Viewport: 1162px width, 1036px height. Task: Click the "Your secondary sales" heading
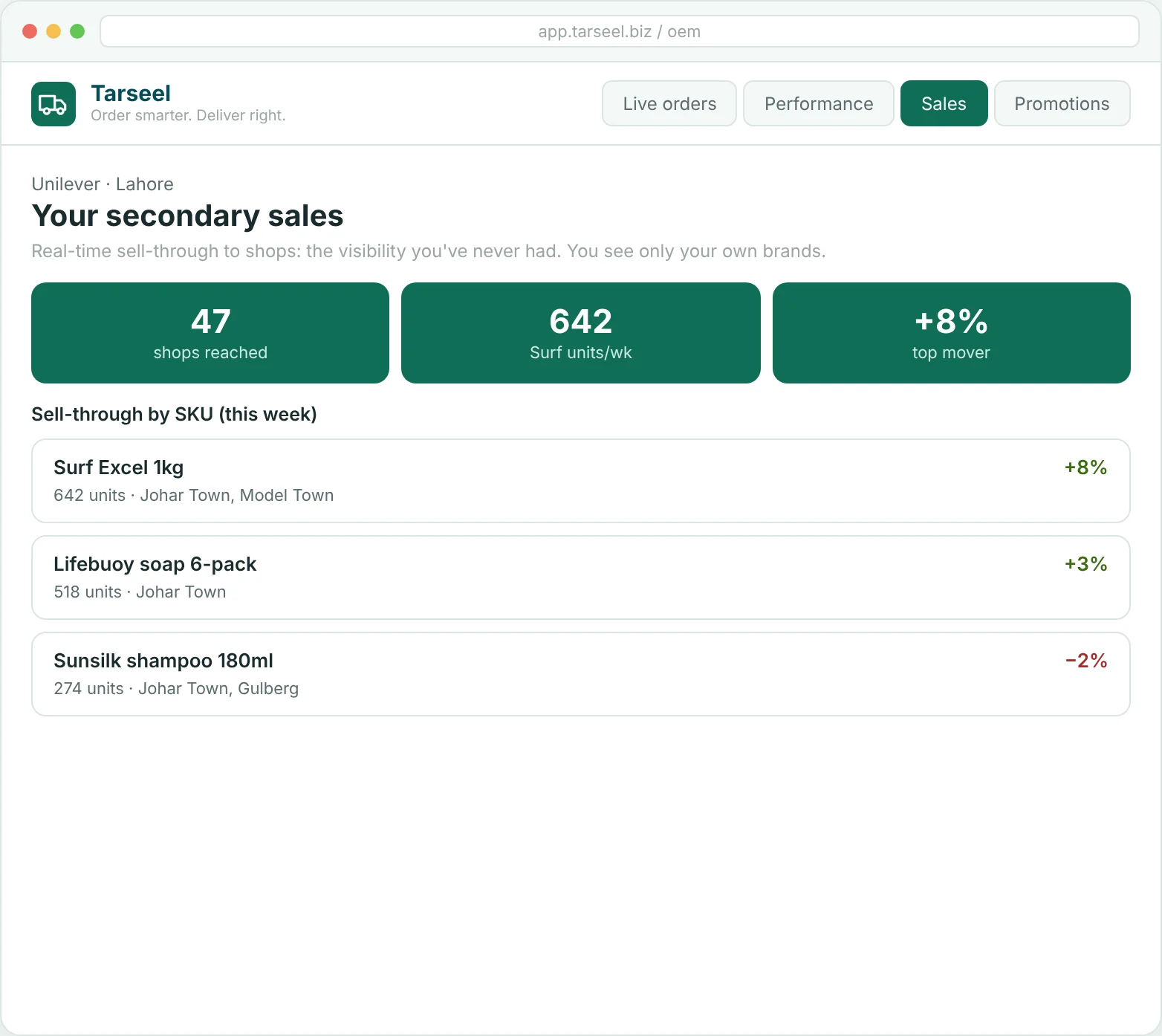tap(187, 216)
